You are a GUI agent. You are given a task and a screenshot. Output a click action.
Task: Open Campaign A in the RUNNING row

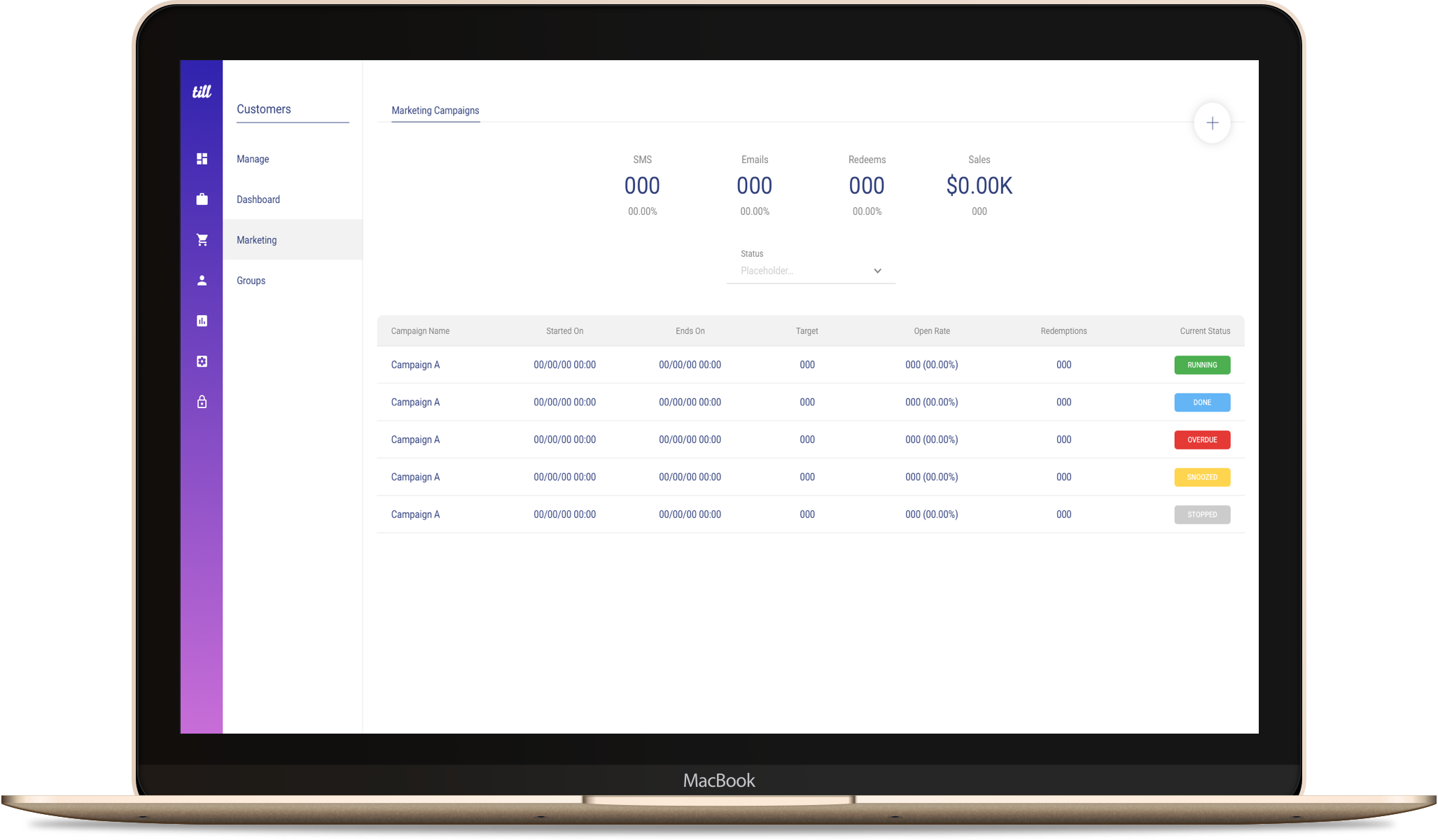pos(415,365)
